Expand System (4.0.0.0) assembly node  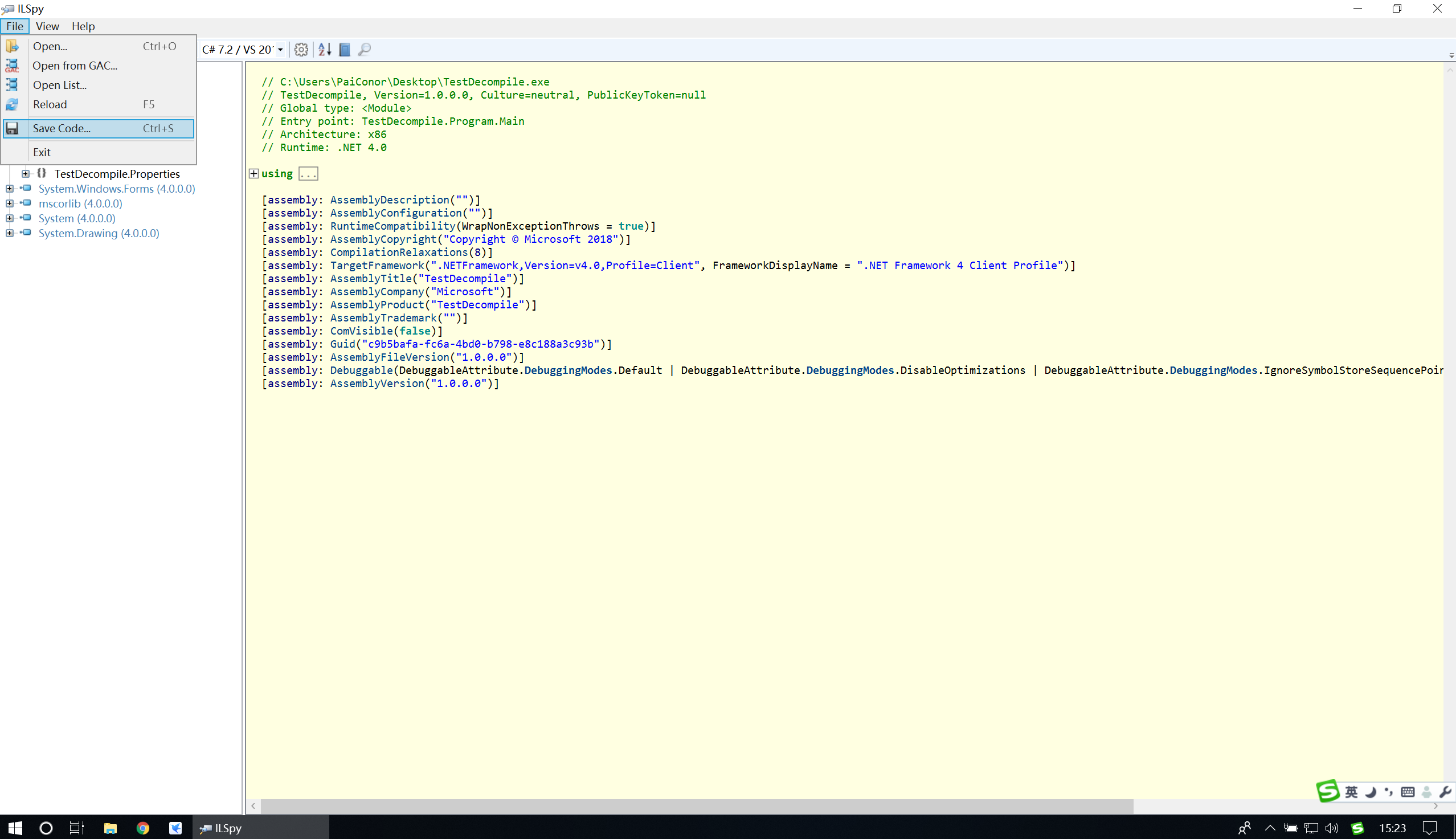[9, 218]
